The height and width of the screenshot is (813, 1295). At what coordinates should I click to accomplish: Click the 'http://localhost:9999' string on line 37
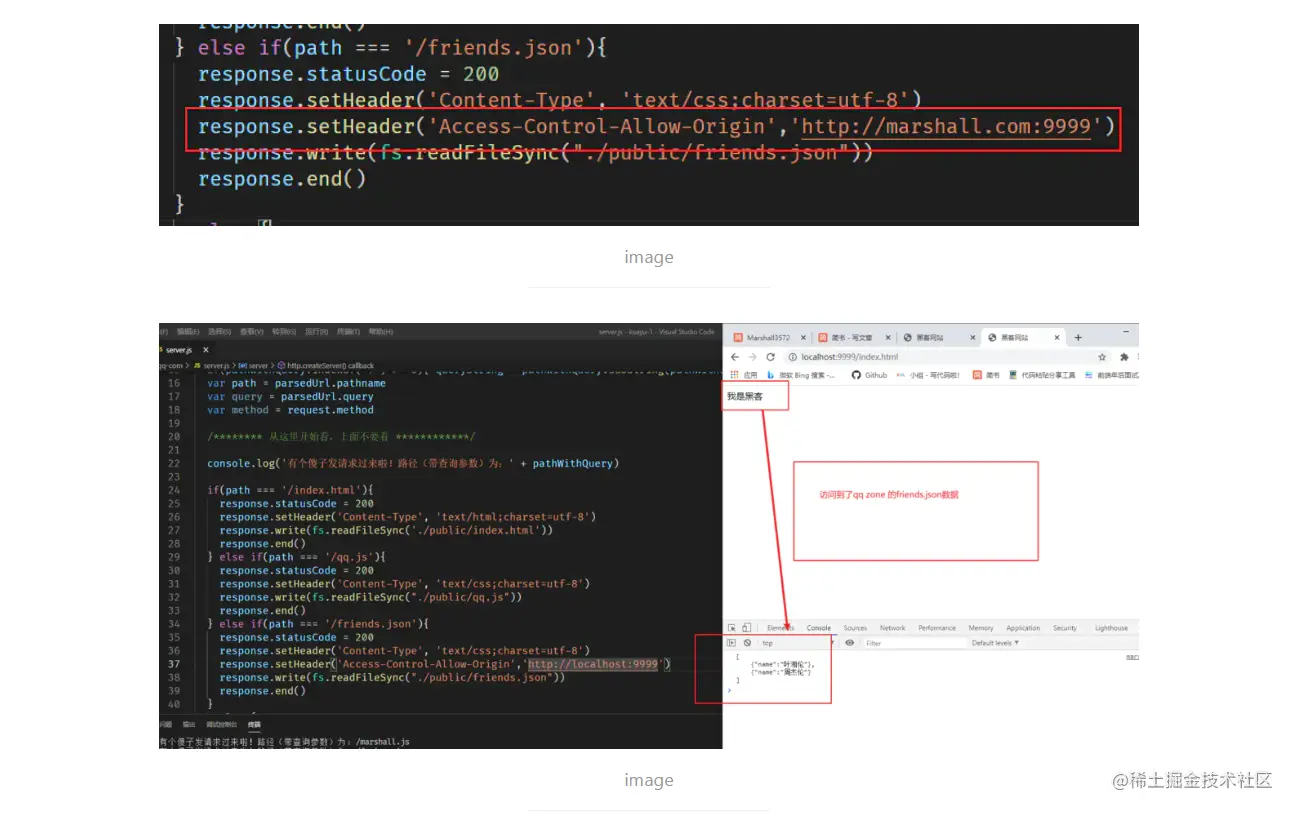(x=593, y=664)
